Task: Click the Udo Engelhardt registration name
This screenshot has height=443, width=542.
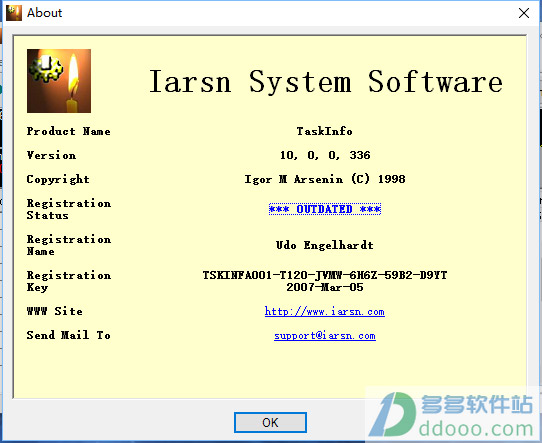Action: tap(325, 245)
